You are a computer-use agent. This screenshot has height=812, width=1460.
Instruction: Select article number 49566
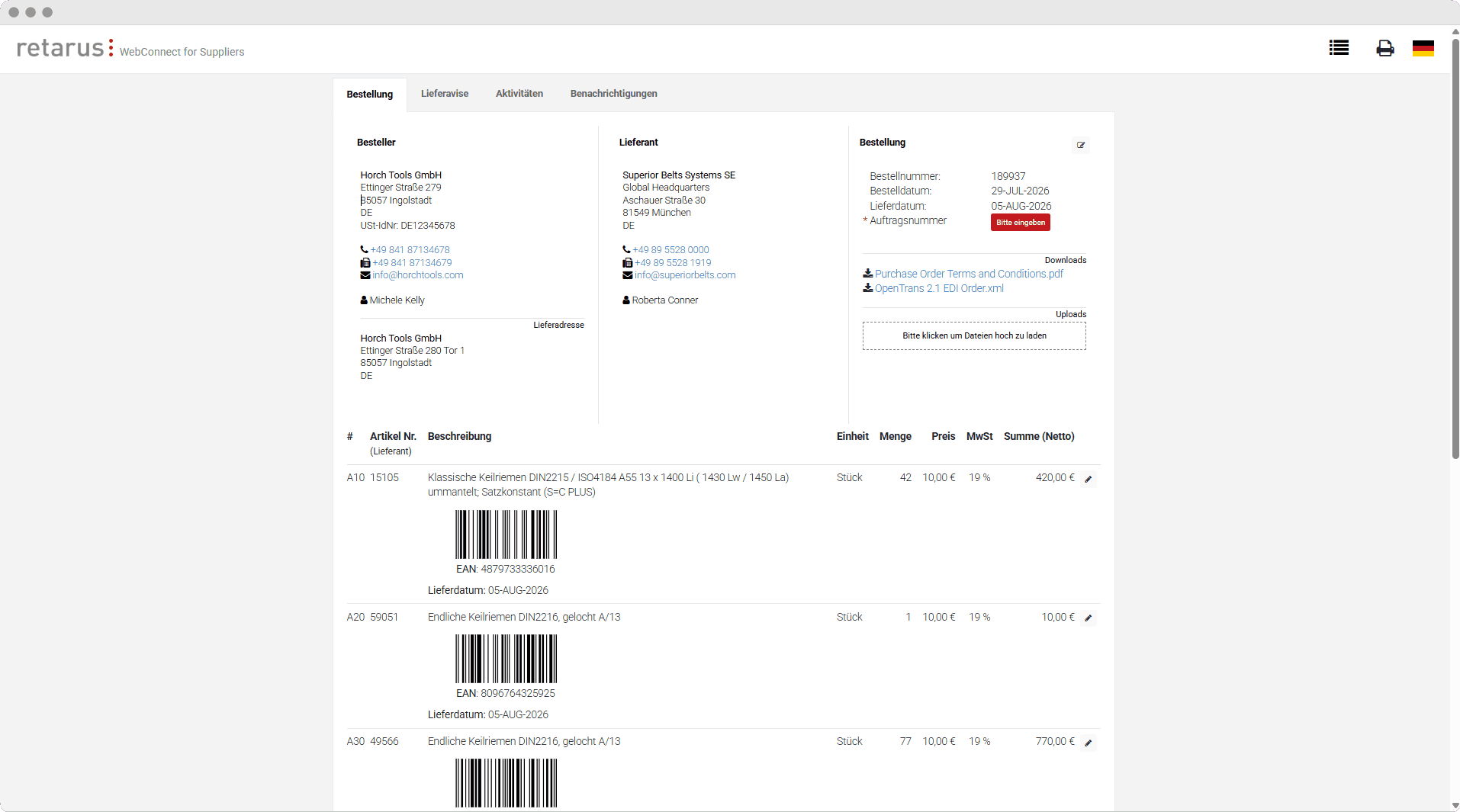[x=384, y=742]
